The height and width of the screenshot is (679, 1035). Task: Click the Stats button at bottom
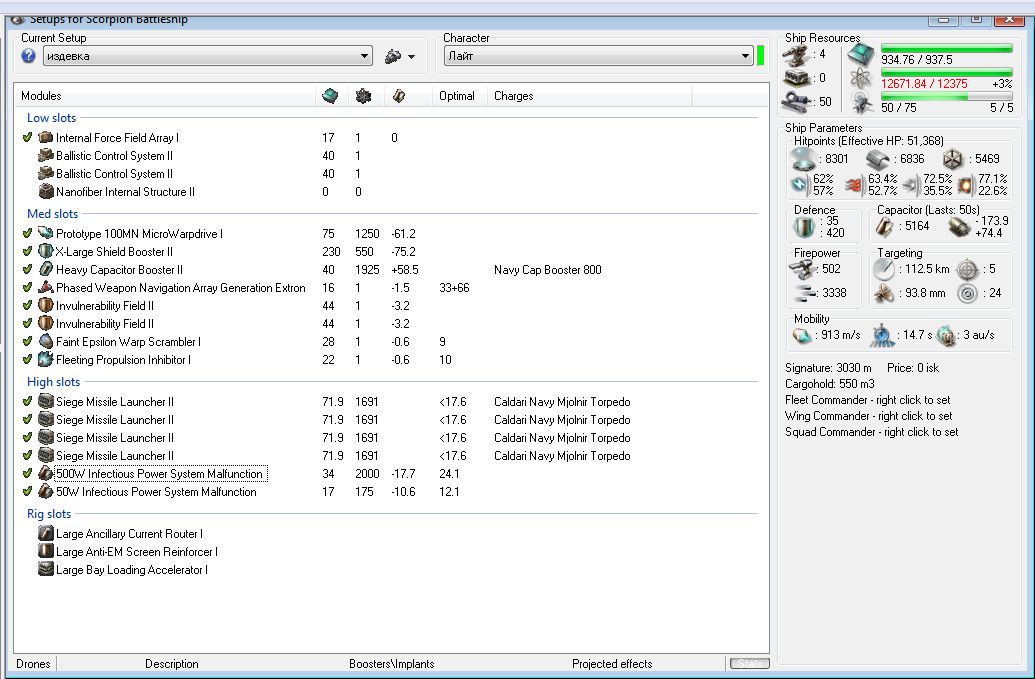click(x=748, y=664)
